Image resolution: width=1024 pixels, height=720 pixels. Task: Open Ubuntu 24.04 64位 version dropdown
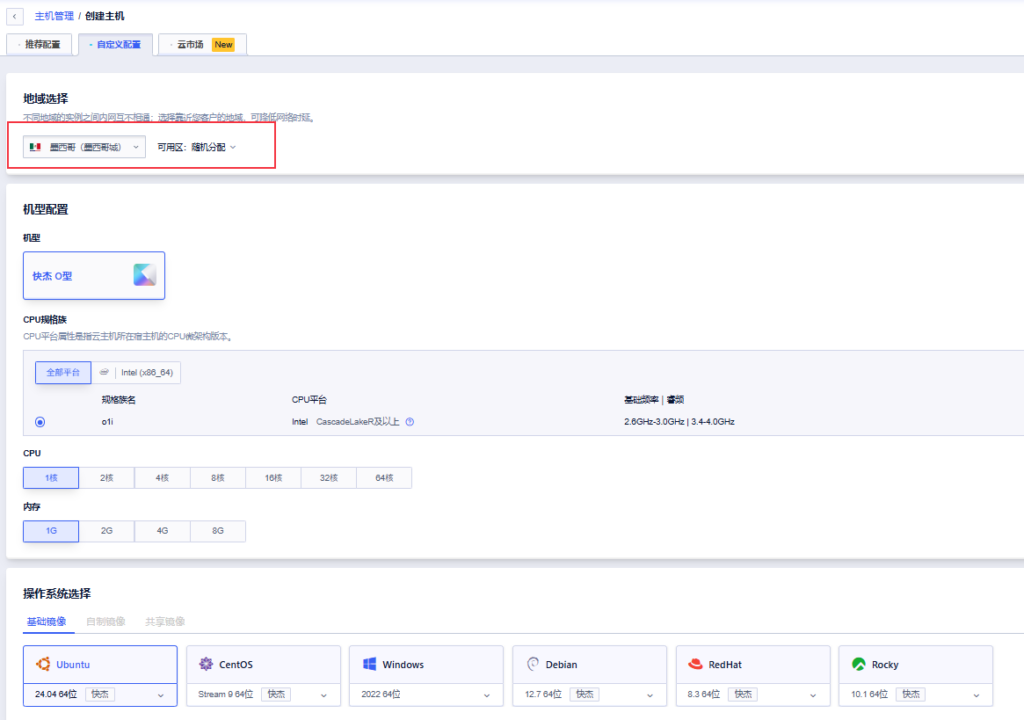(x=100, y=695)
